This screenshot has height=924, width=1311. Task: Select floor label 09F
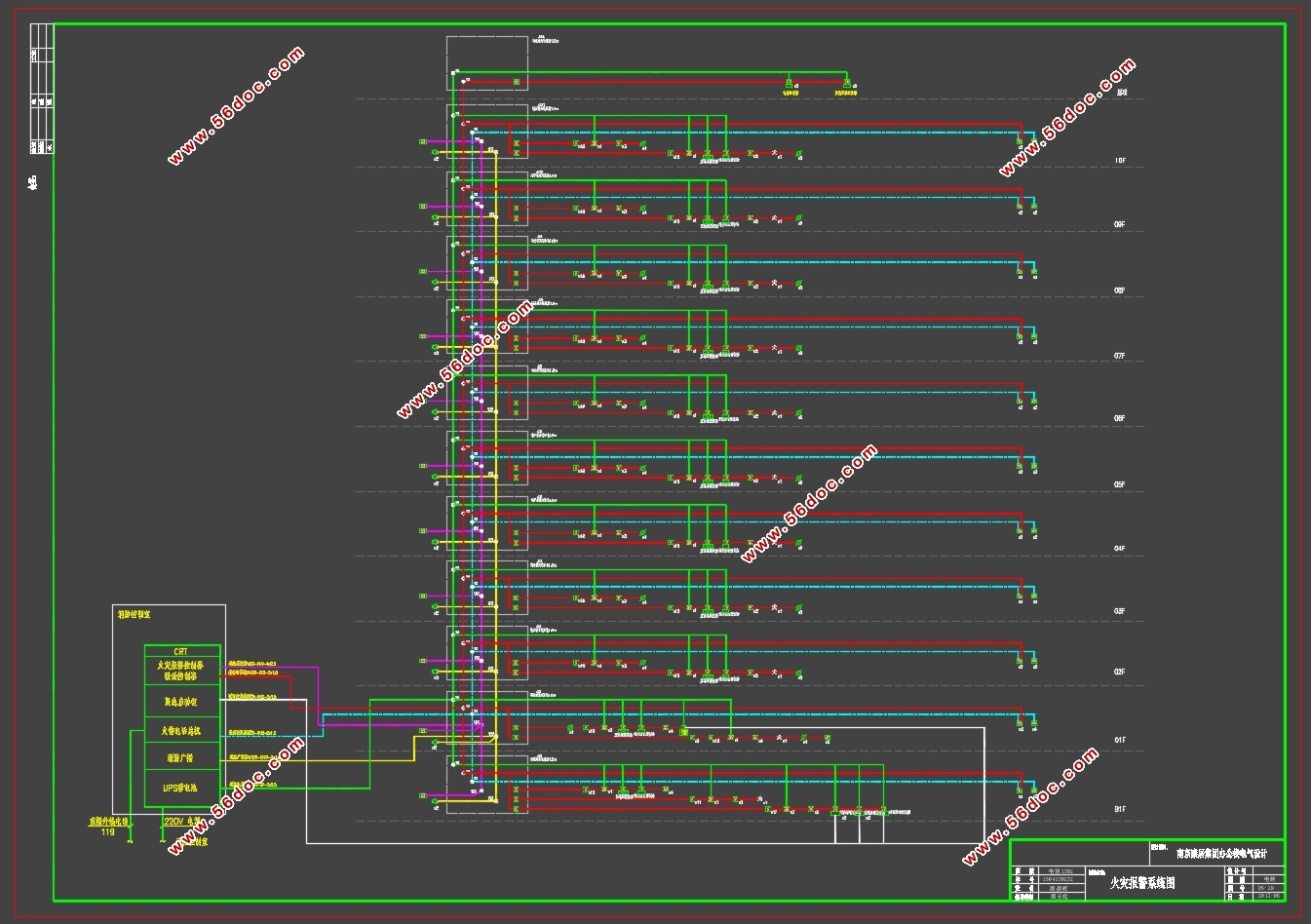point(1120,224)
